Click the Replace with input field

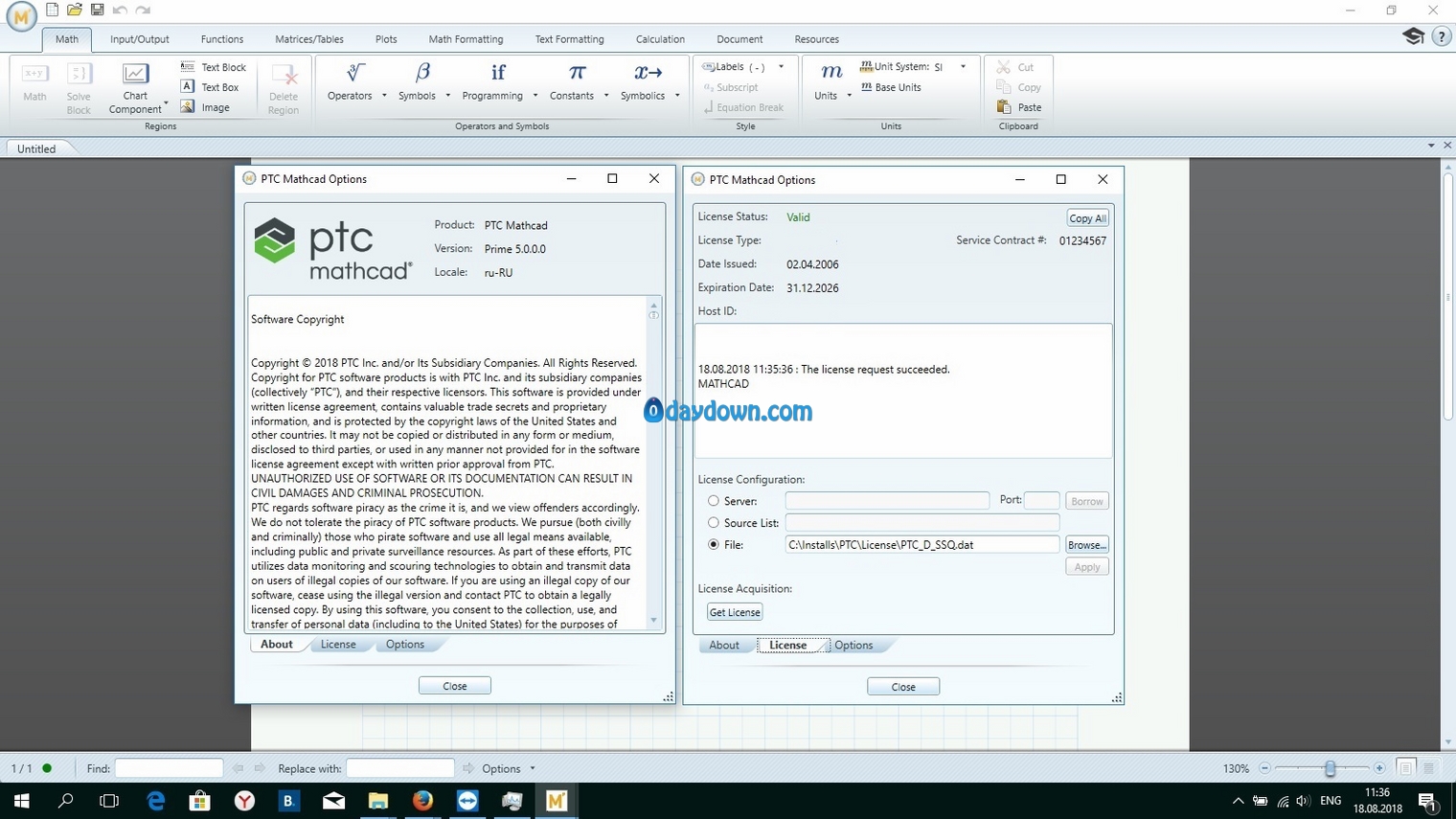[400, 768]
